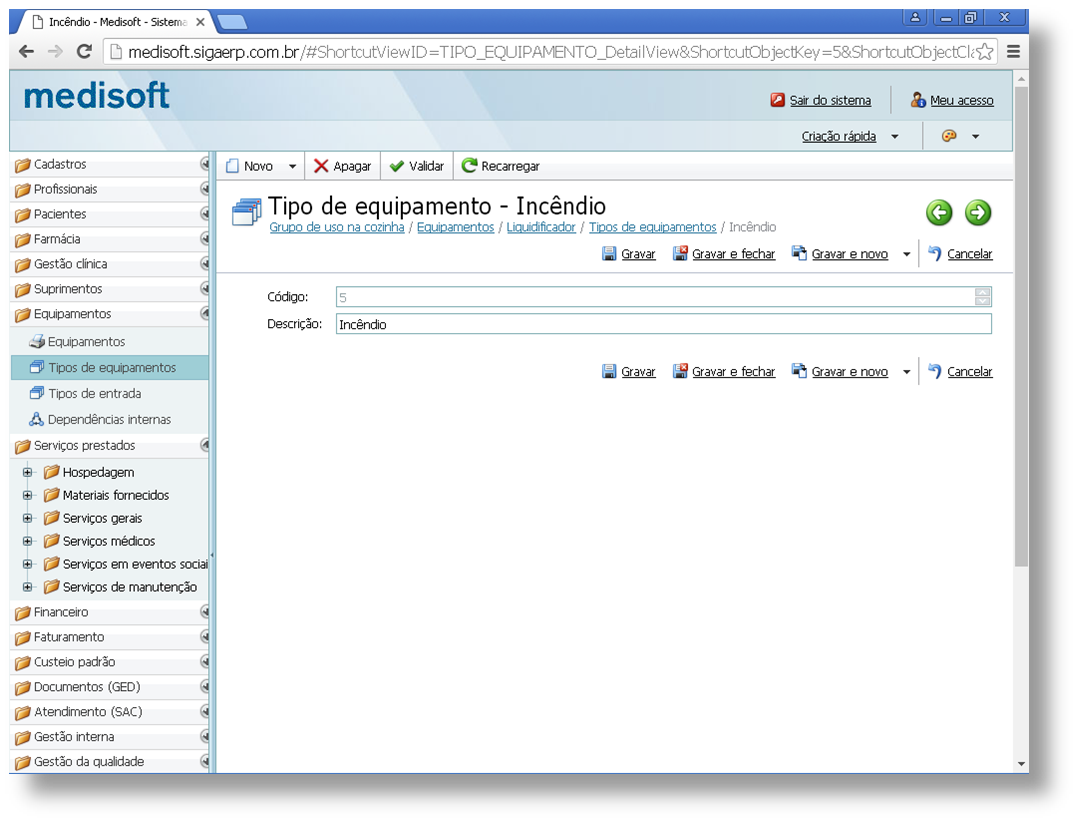Click the Código spinner arrows

982,297
